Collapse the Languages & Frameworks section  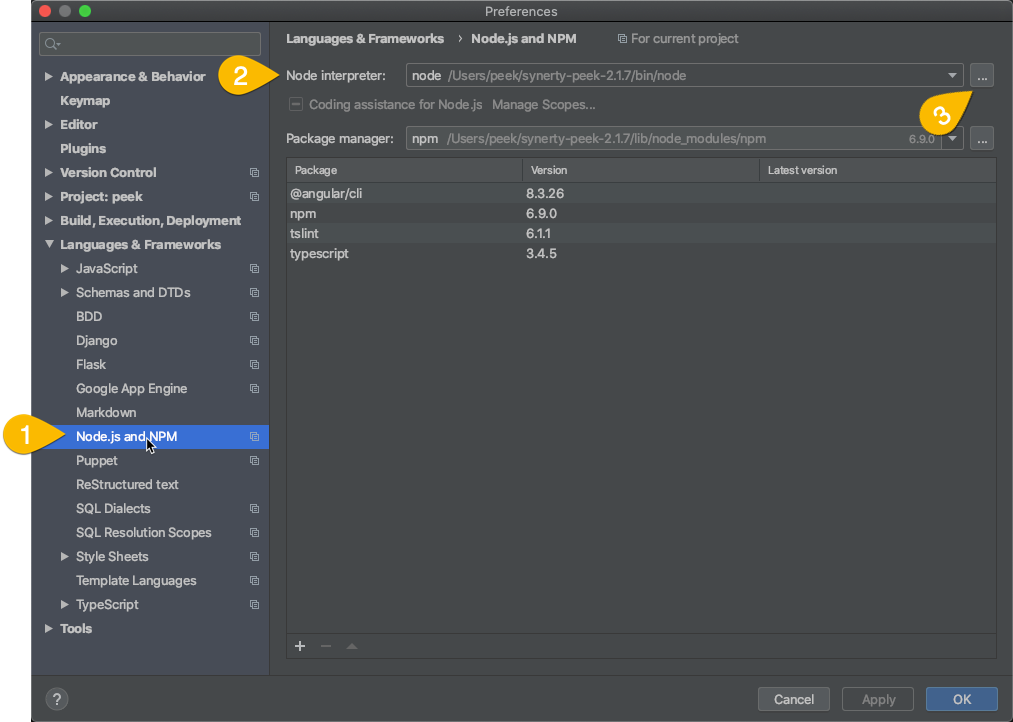pyautogui.click(x=49, y=244)
